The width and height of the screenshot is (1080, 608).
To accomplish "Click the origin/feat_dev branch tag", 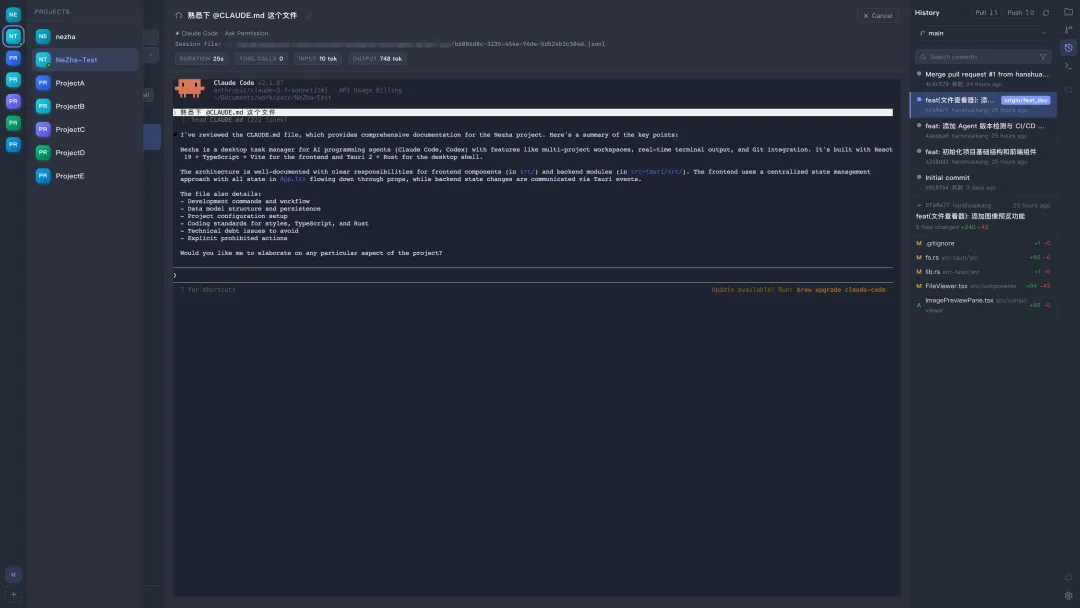I will (x=1026, y=100).
